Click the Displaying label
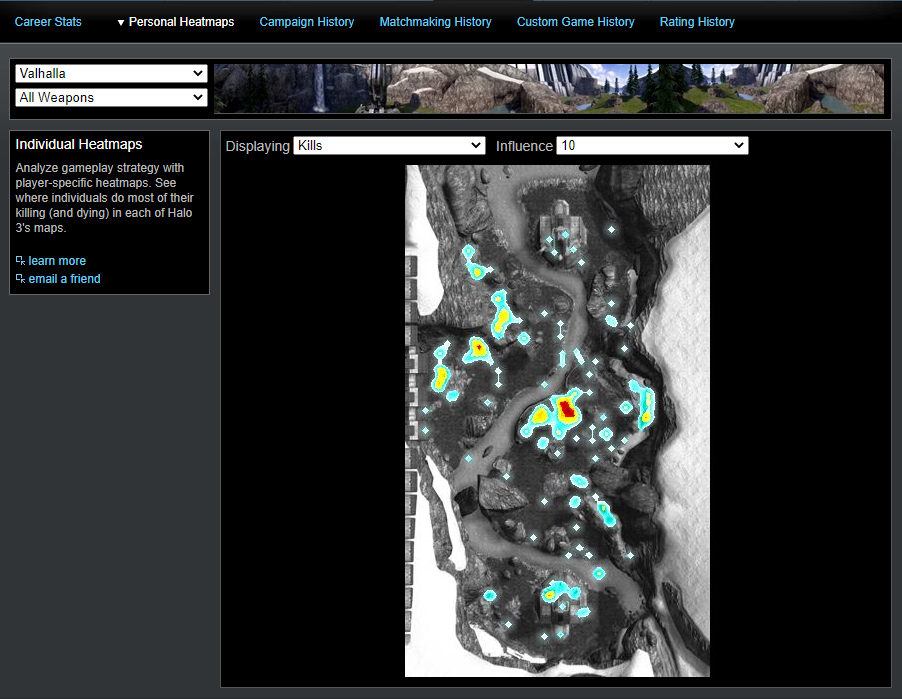The image size is (902, 699). (257, 146)
